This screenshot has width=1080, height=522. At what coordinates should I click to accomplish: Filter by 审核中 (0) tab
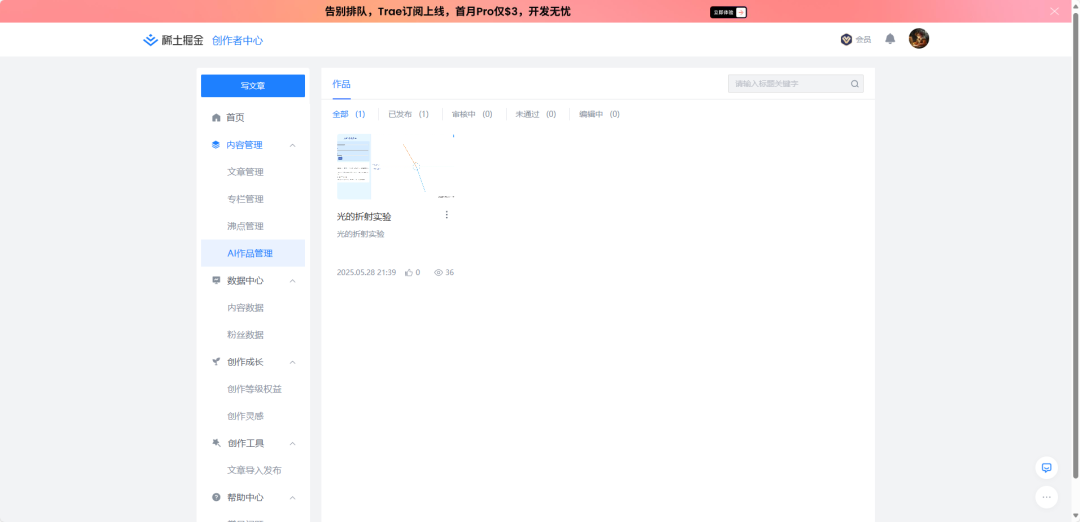[x=472, y=114]
